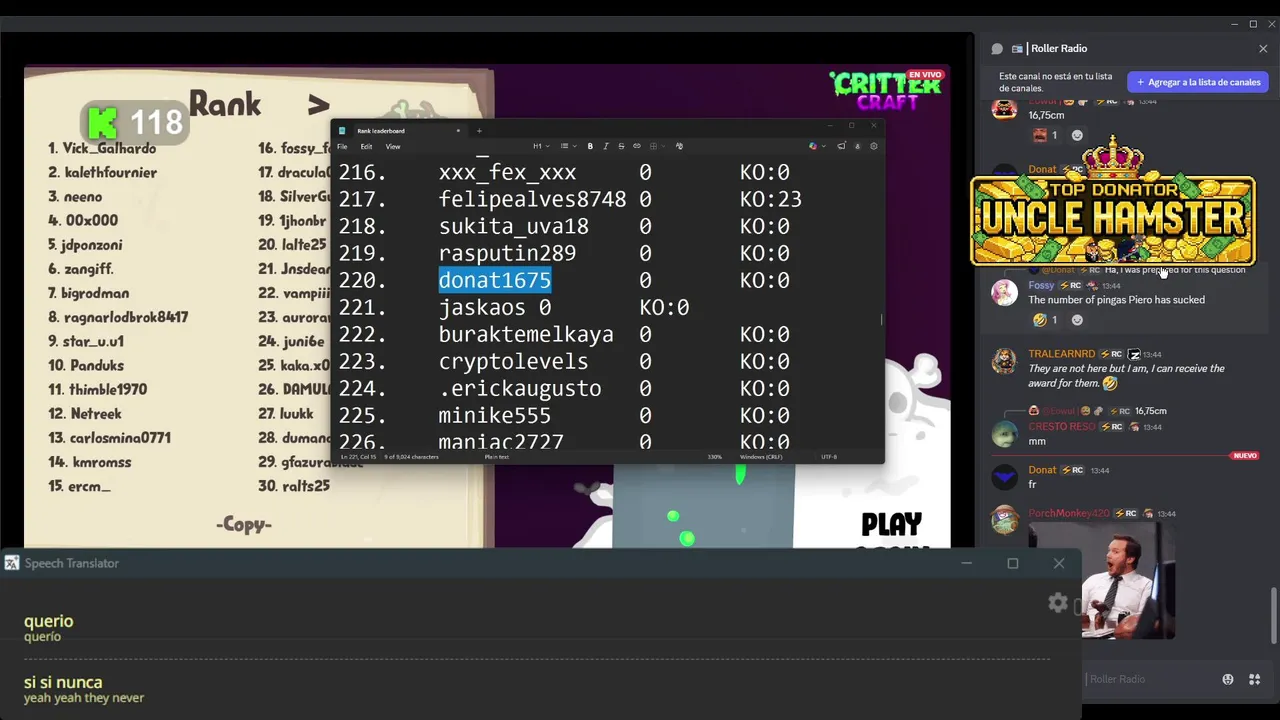Click the KO:23 value in Notepad

point(771,199)
